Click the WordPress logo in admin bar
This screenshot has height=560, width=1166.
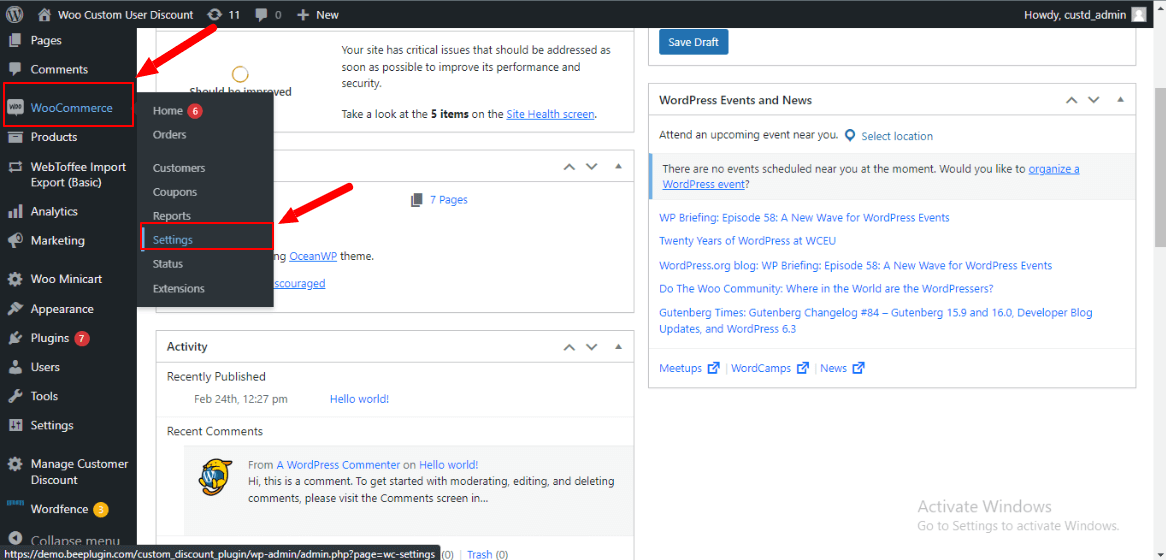pos(15,14)
